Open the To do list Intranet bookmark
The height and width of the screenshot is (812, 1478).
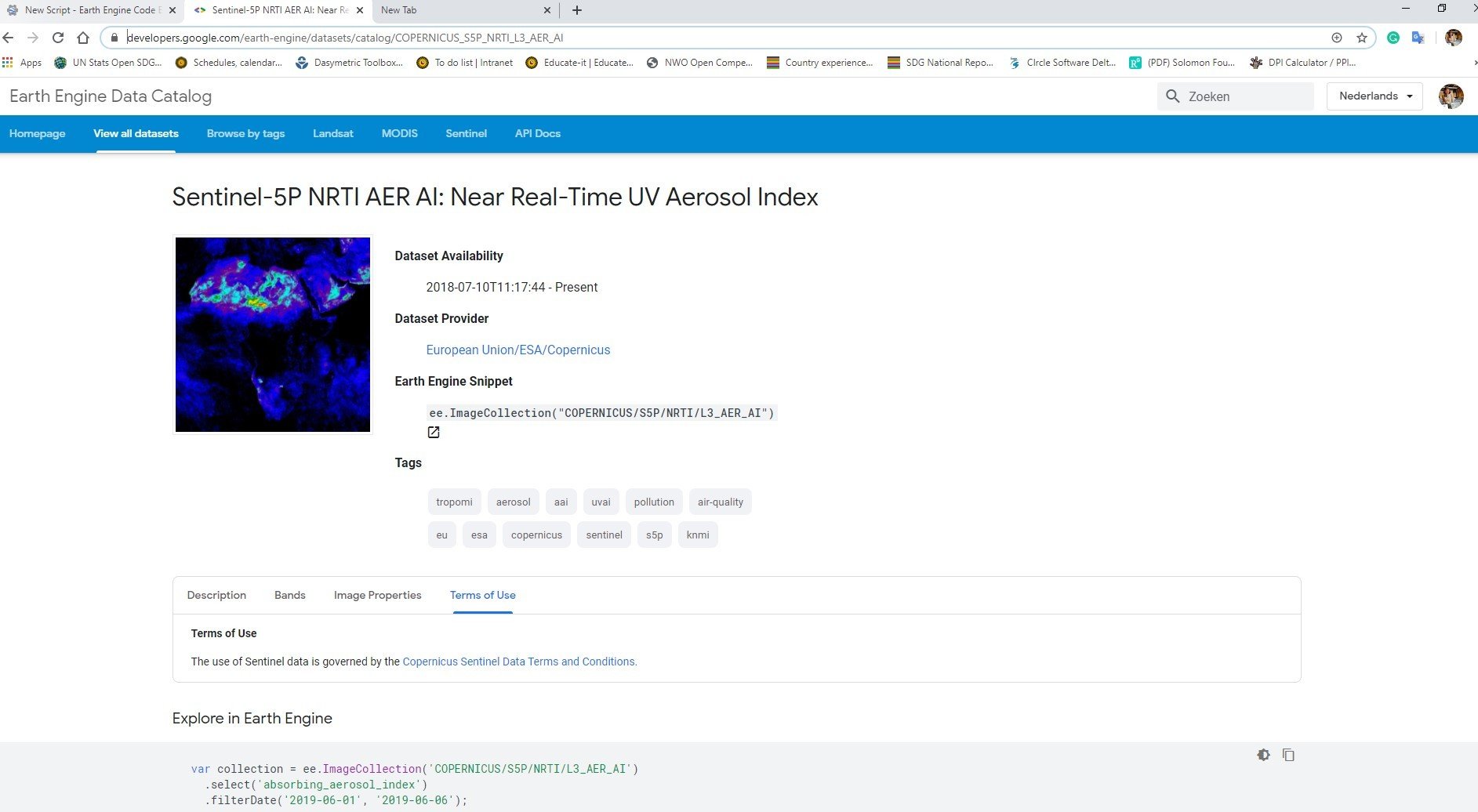point(464,63)
